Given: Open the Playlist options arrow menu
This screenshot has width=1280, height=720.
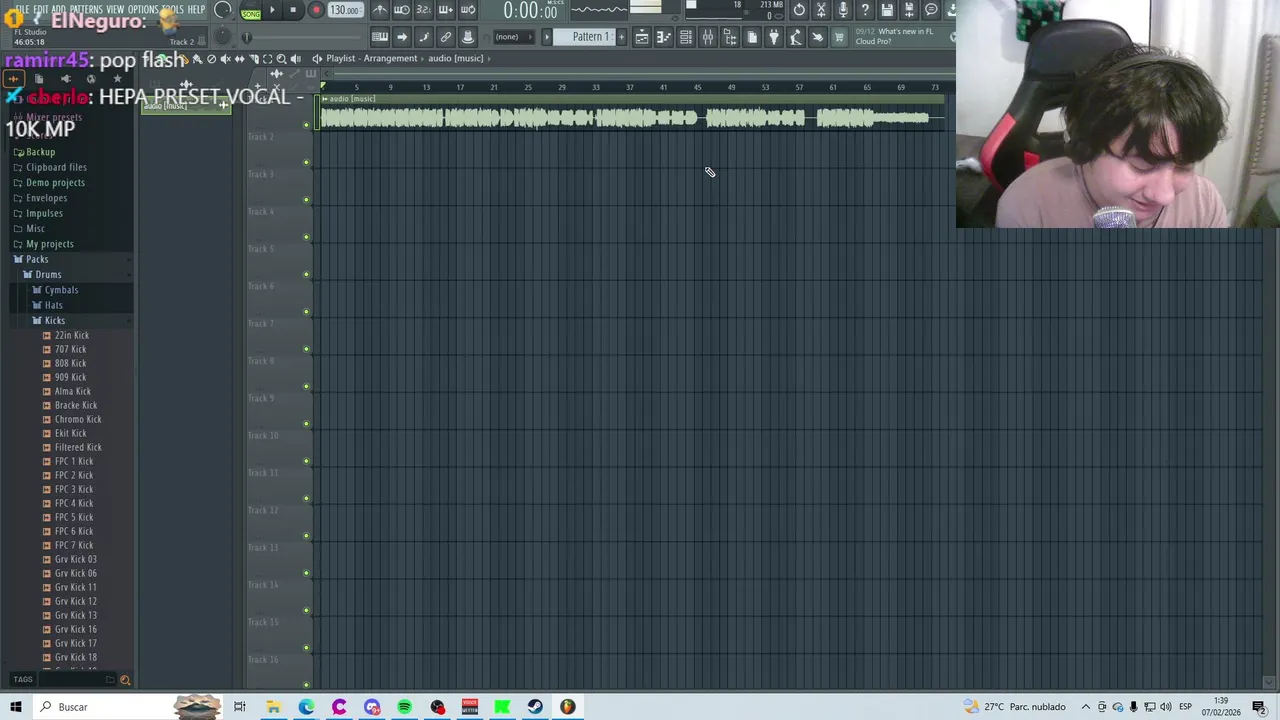Looking at the screenshot, I should point(317,59).
